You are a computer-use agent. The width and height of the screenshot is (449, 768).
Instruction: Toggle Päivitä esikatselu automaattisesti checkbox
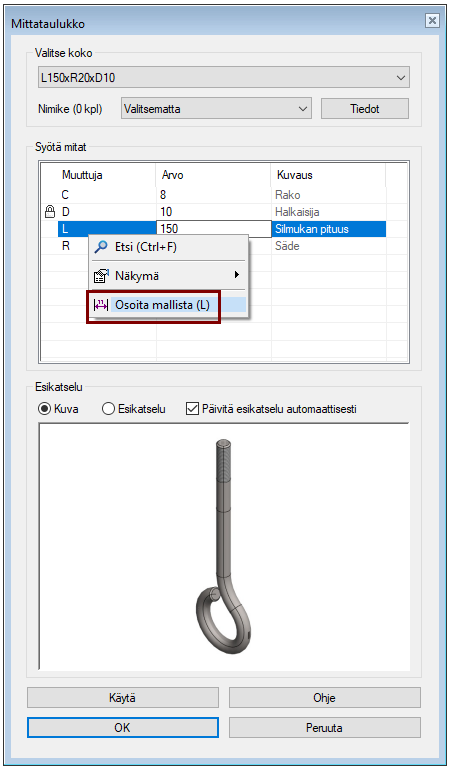pos(192,409)
